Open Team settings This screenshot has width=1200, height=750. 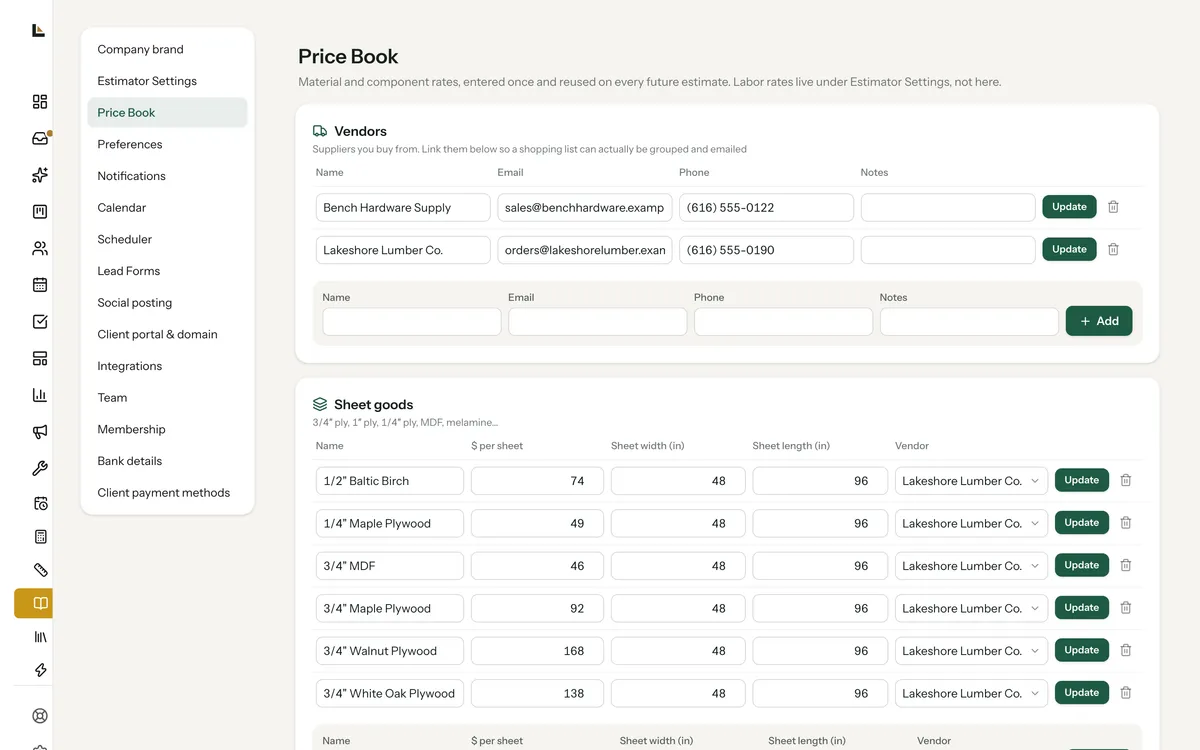(x=167, y=397)
